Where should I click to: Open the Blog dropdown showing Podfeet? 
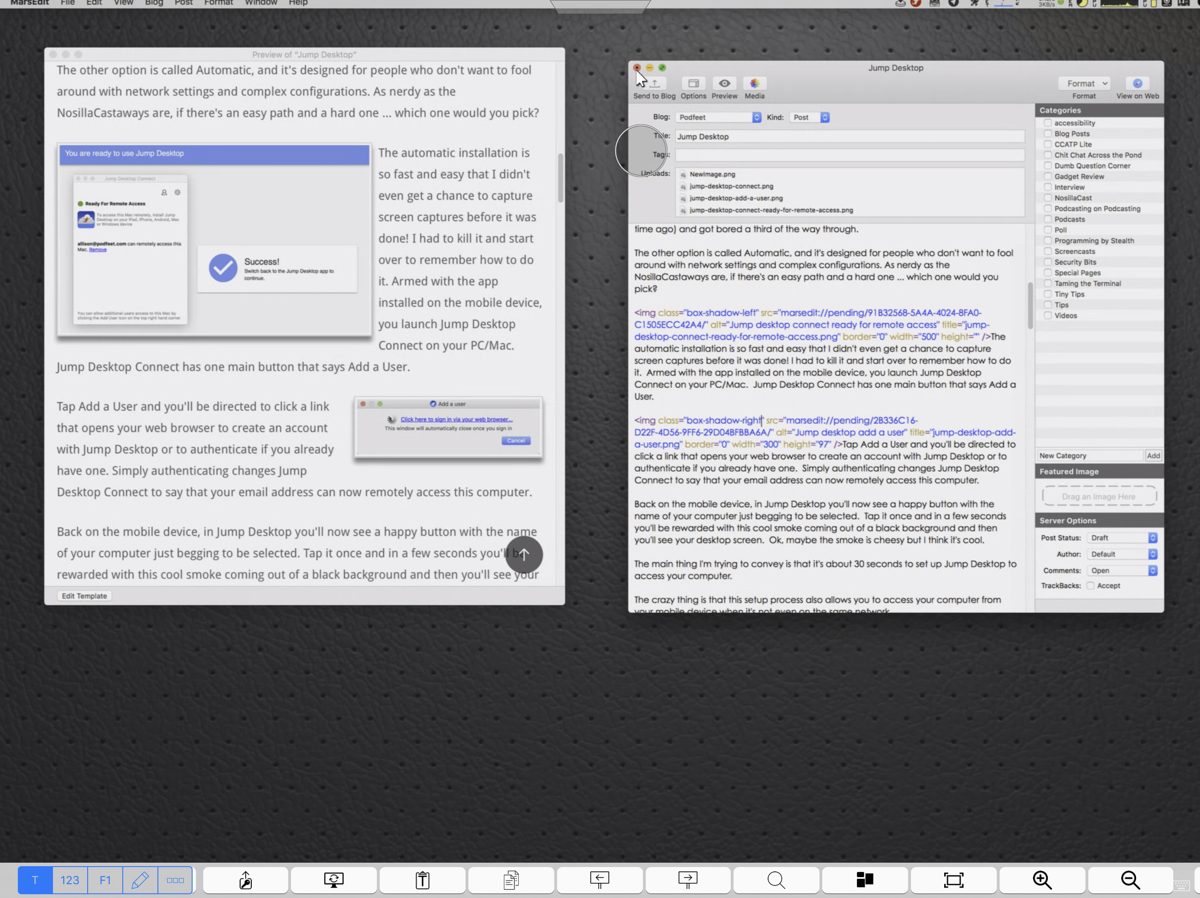(719, 118)
